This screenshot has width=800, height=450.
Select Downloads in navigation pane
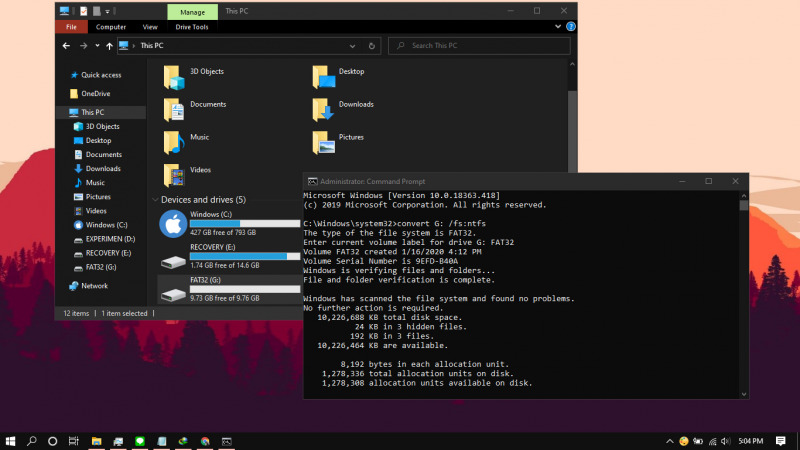click(x=103, y=168)
